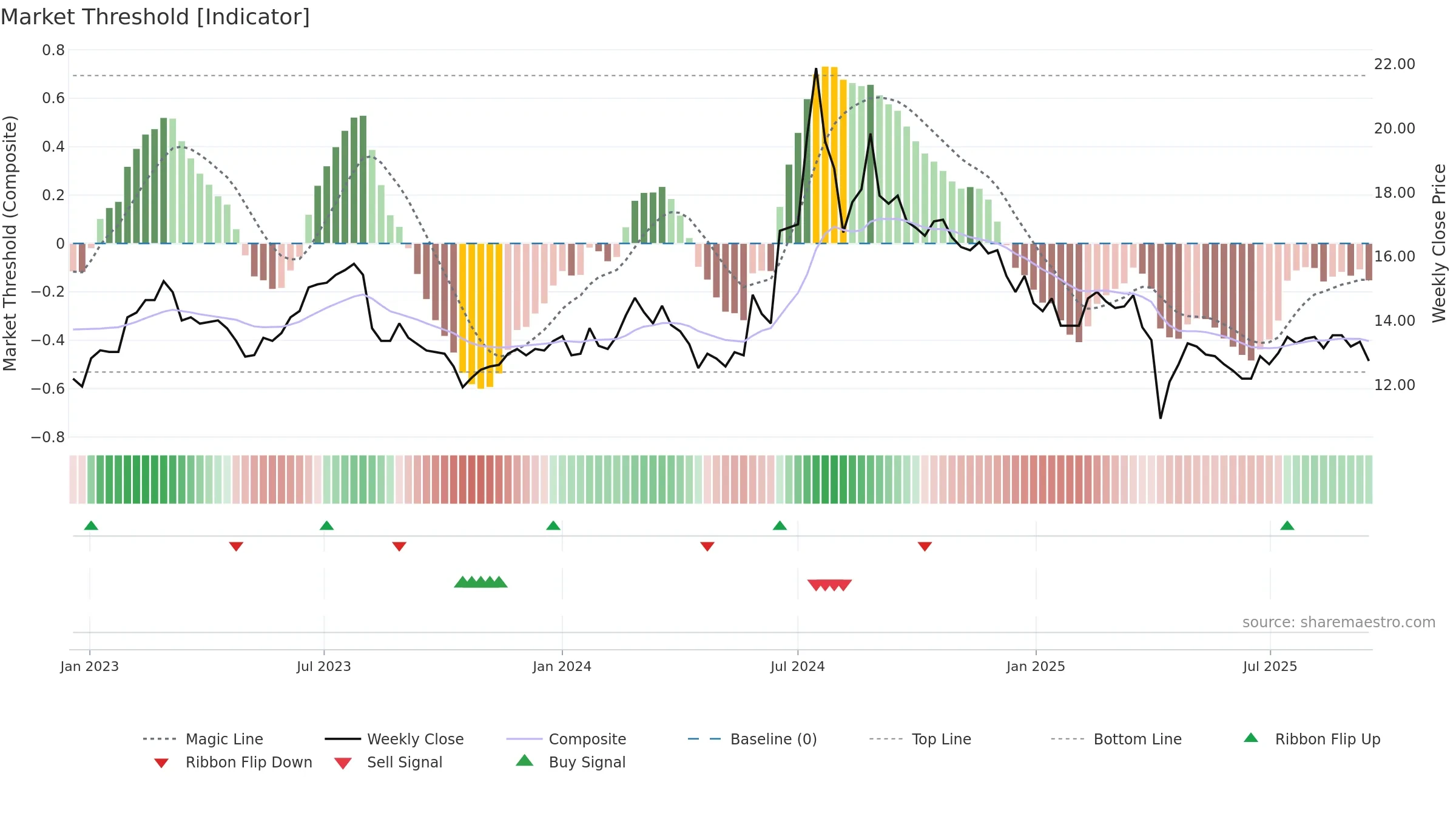1456x819 pixels.
Task: Toggle the Magic Line legend entry
Action: pos(203,739)
